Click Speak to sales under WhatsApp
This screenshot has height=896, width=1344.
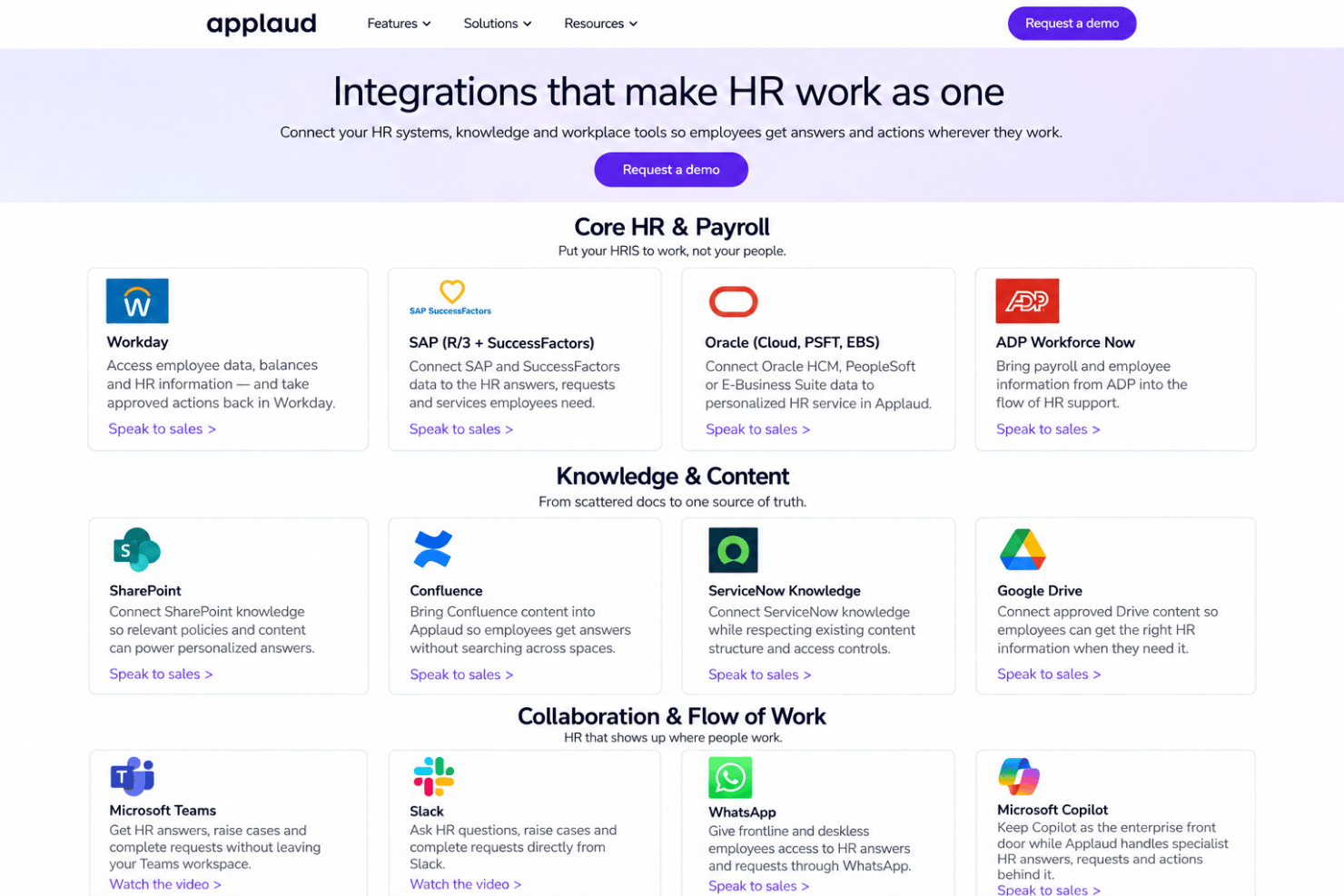(x=758, y=886)
